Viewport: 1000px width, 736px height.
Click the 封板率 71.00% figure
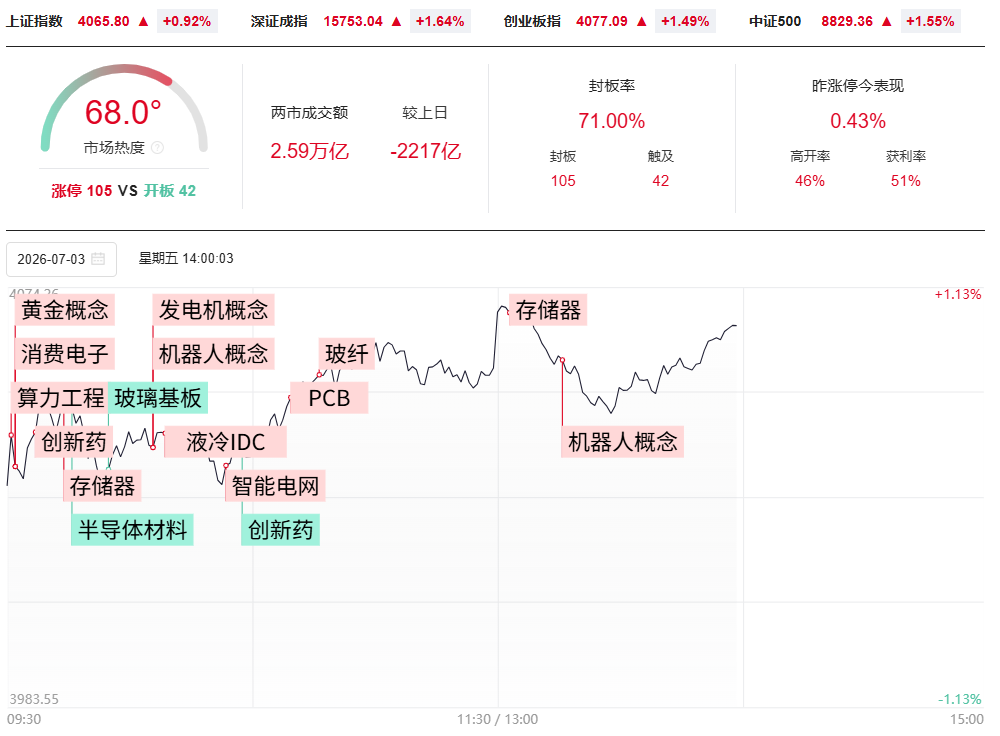point(612,121)
